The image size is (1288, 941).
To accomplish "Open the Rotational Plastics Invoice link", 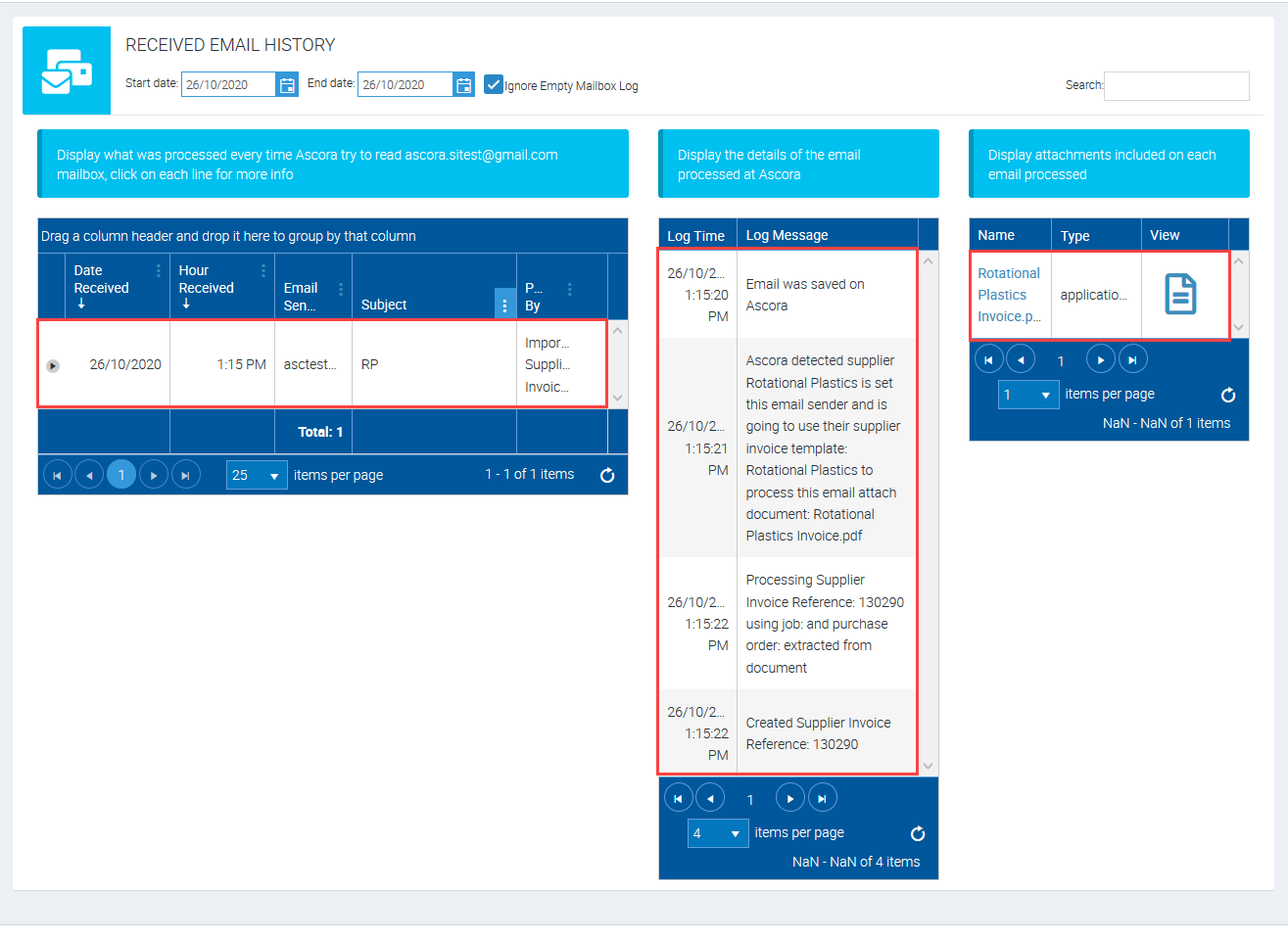I will (x=1008, y=295).
